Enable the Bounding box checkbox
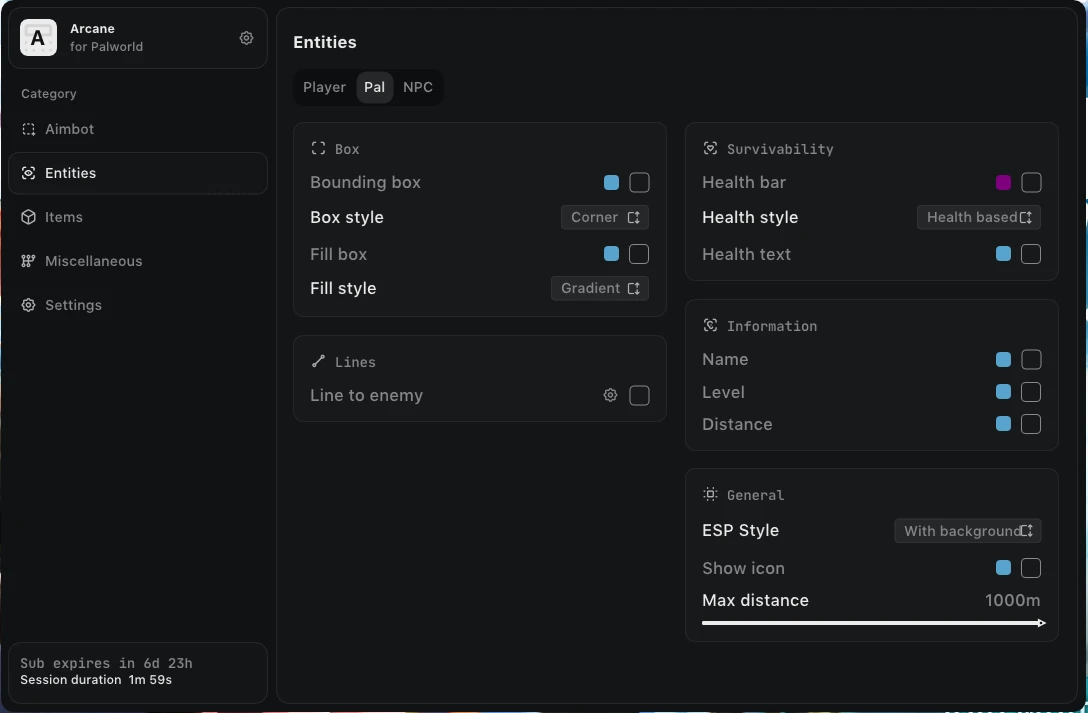 (639, 182)
